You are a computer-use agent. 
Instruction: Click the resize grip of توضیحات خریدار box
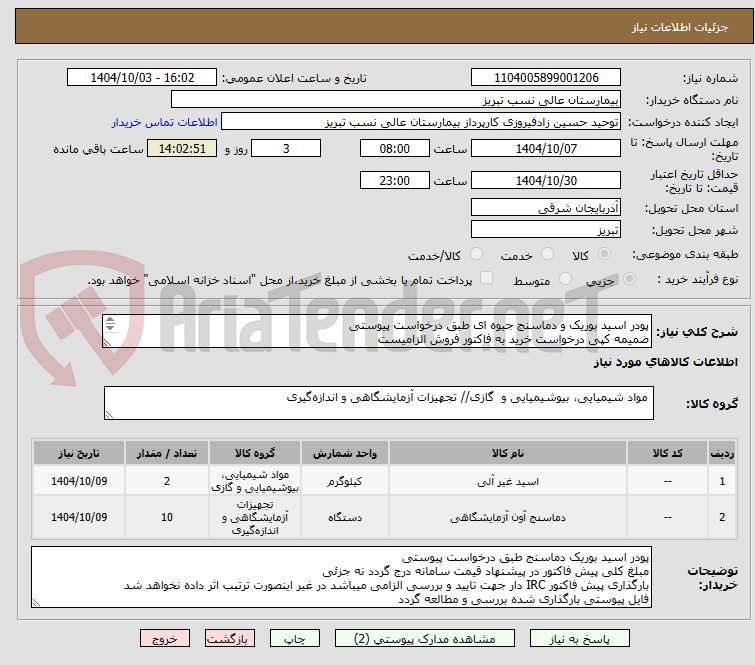point(37,602)
